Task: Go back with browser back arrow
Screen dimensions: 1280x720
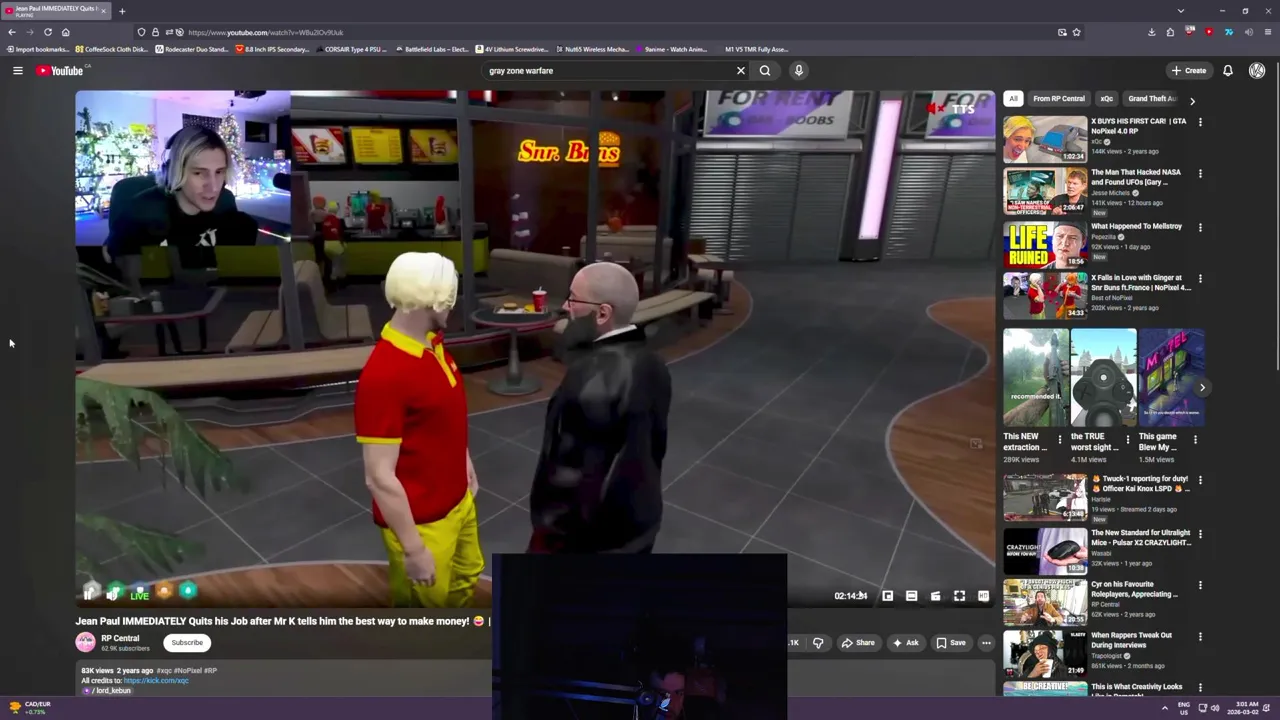Action: tap(12, 32)
